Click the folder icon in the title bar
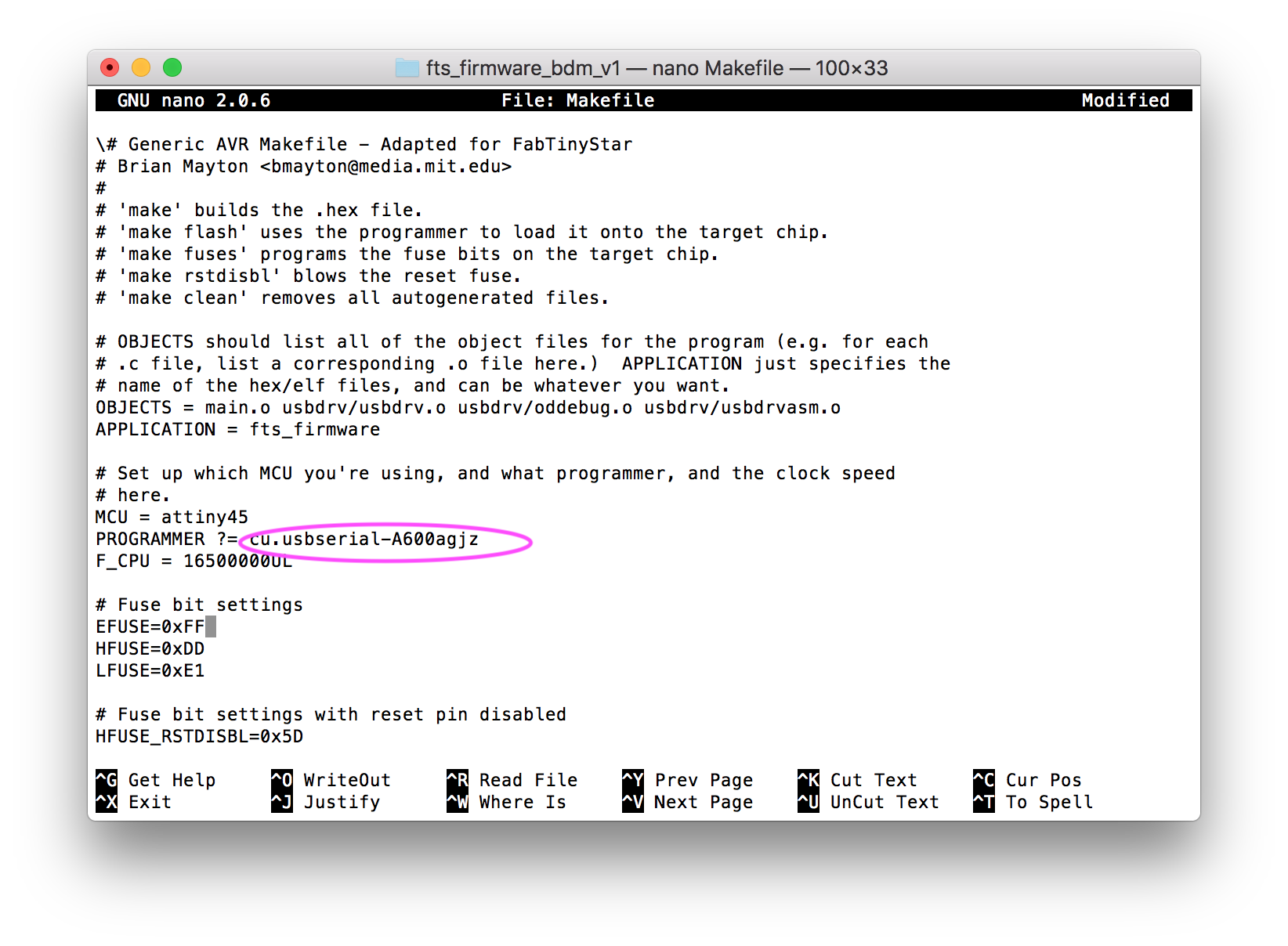Viewport: 1288px width, 946px height. [x=407, y=68]
